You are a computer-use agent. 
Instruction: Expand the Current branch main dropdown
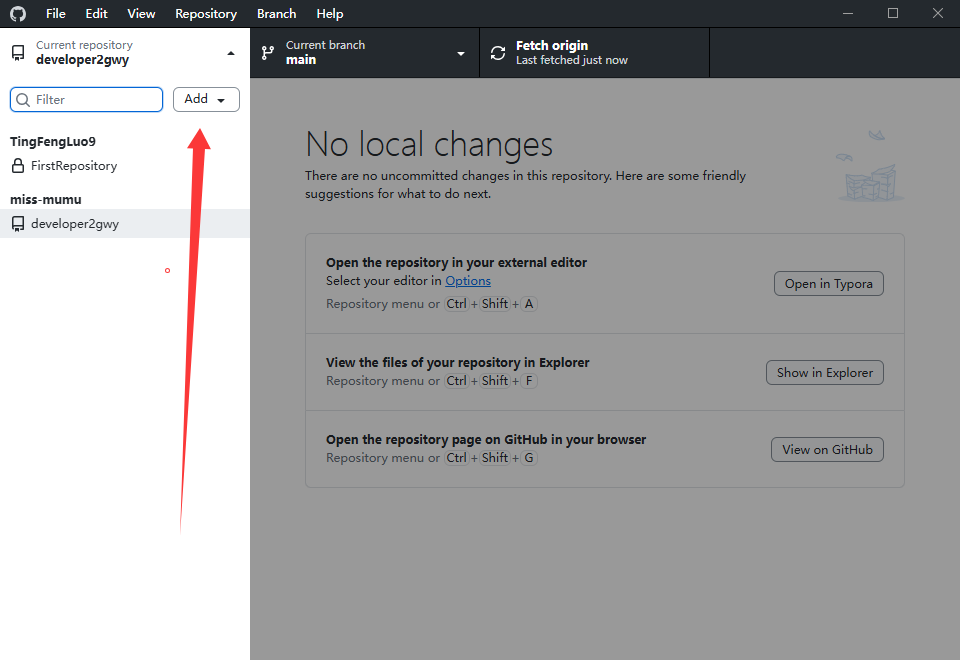point(461,53)
